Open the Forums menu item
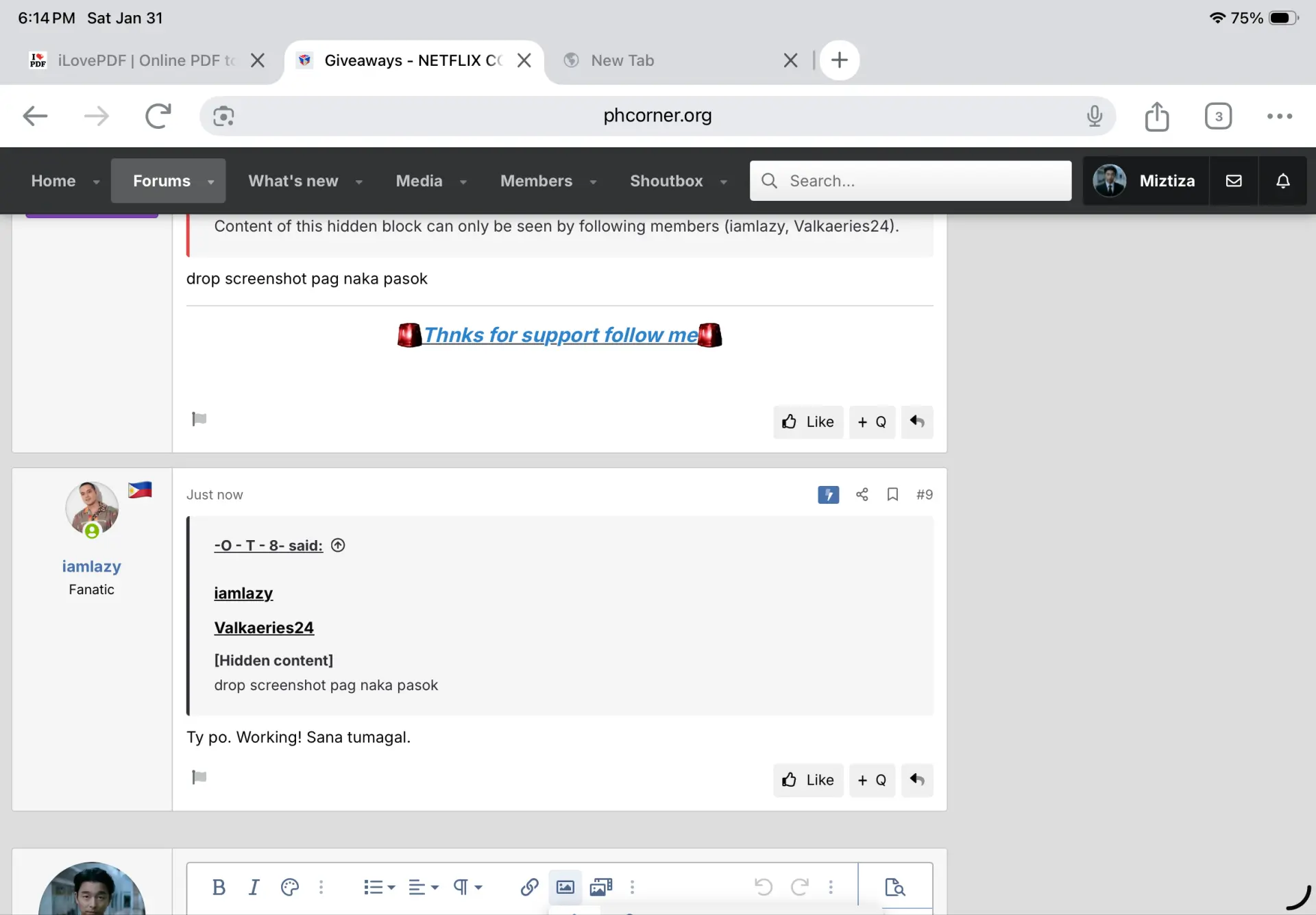This screenshot has width=1316, height=915. (162, 181)
